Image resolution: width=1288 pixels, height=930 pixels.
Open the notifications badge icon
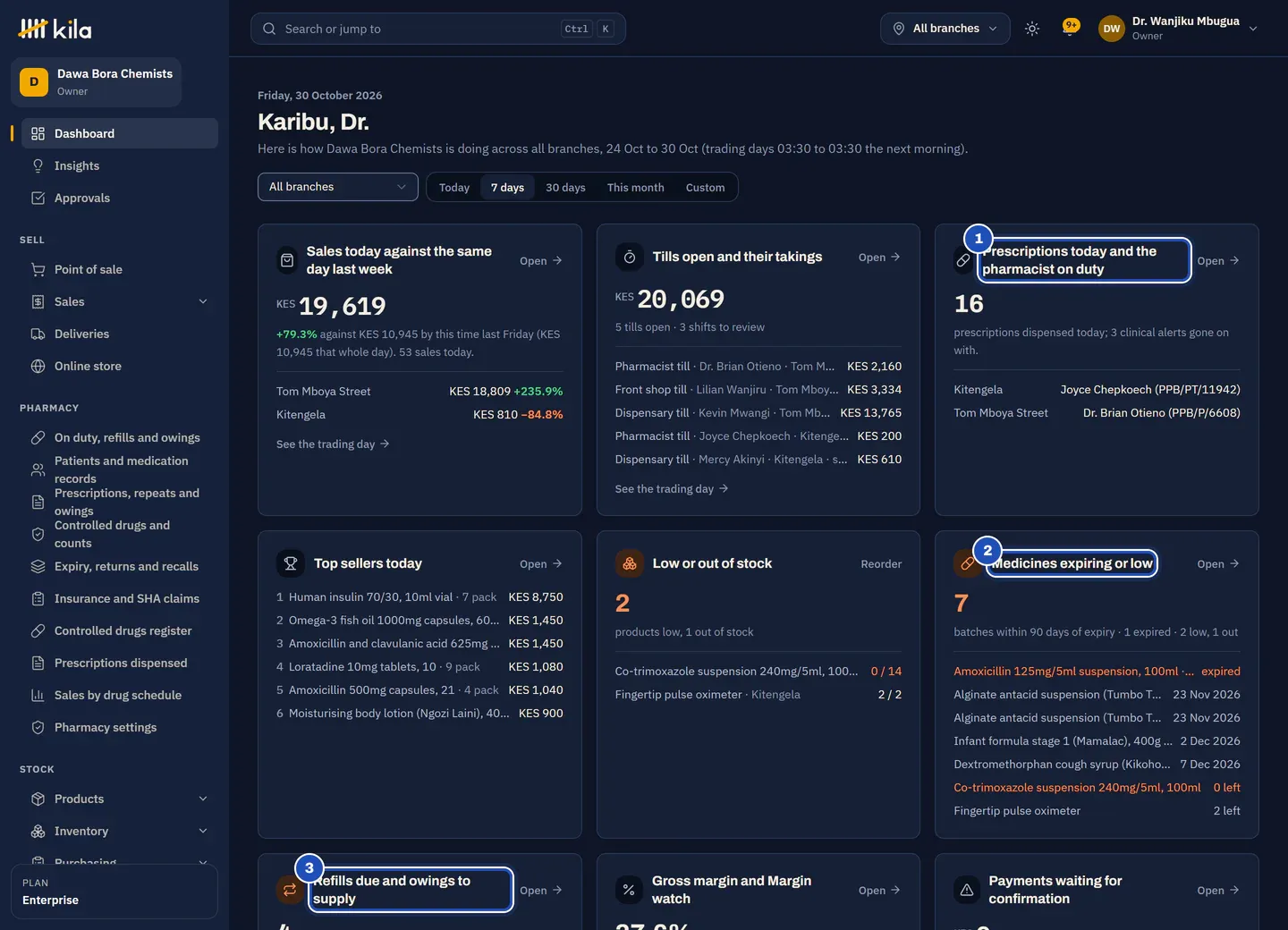click(1070, 28)
